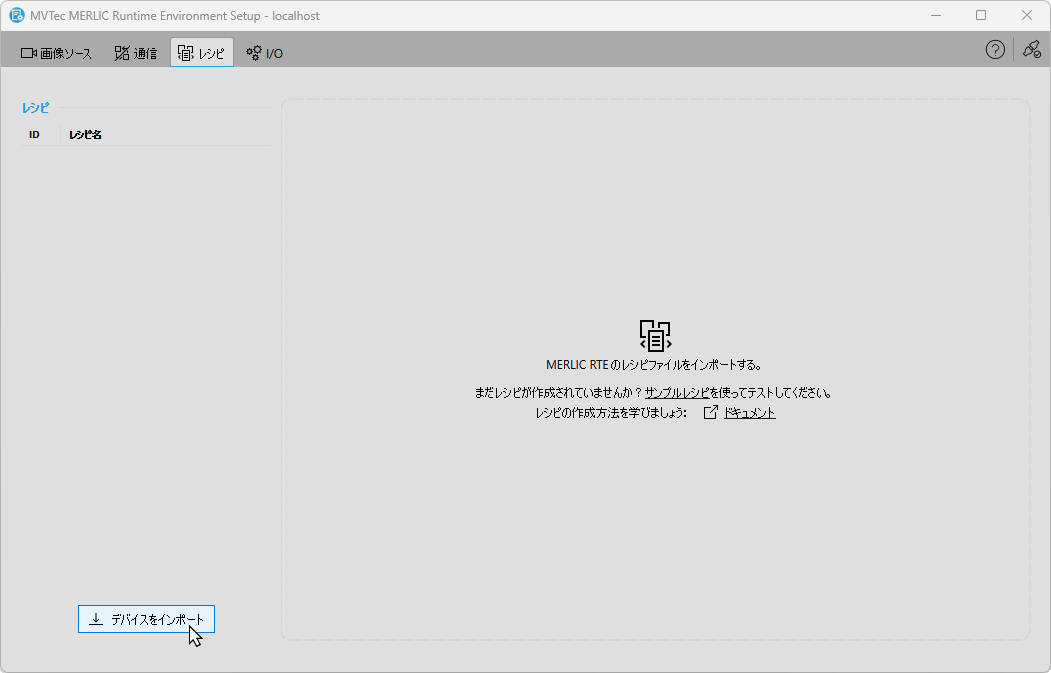This screenshot has height=673, width=1051.
Task: Open the サンプルレシピ link
Action: click(x=677, y=393)
